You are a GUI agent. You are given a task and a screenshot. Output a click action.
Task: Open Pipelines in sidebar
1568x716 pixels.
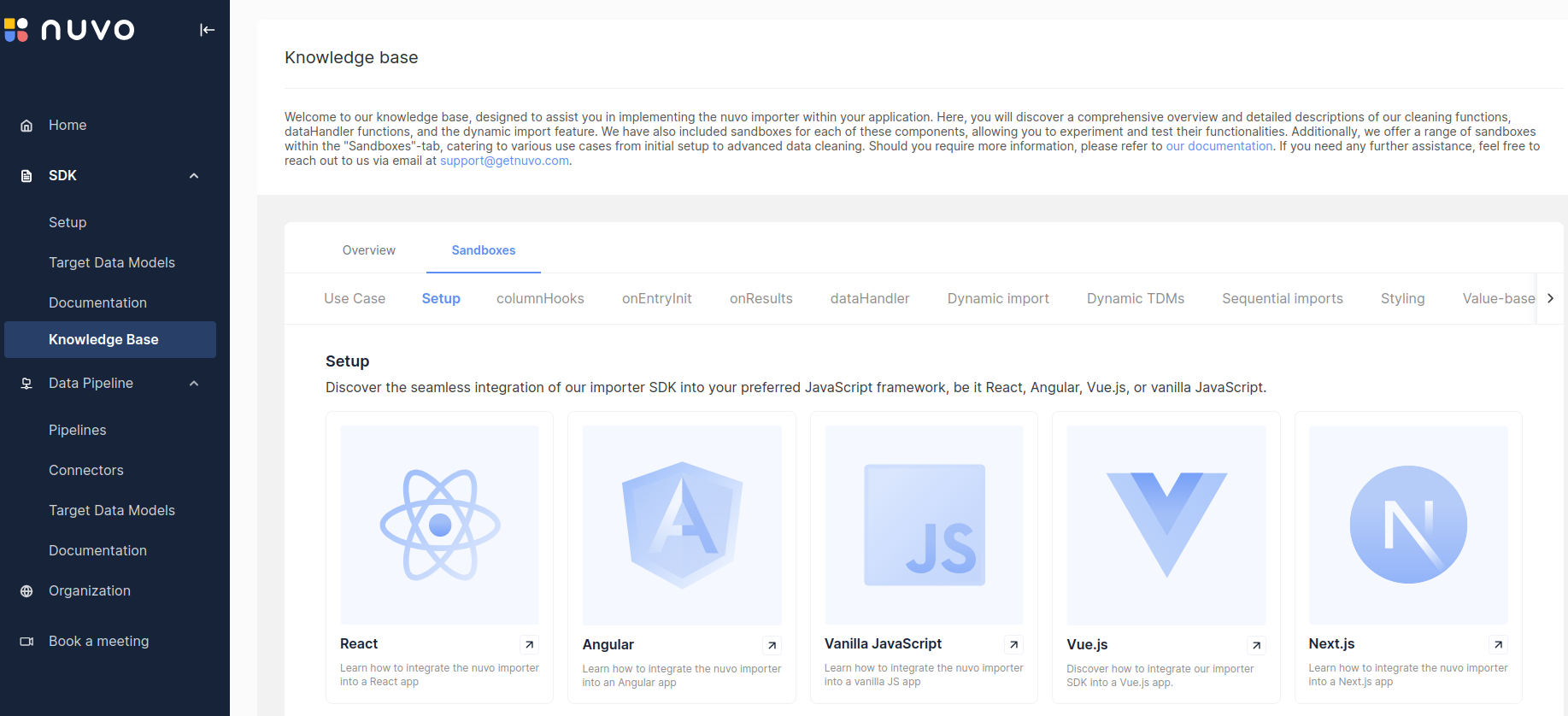[x=78, y=430]
